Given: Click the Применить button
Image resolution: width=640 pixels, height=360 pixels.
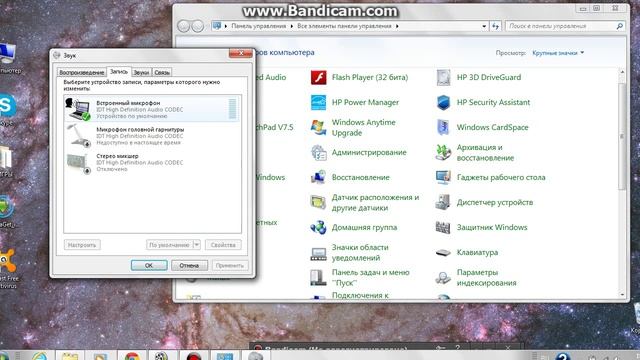Looking at the screenshot, I should point(229,265).
